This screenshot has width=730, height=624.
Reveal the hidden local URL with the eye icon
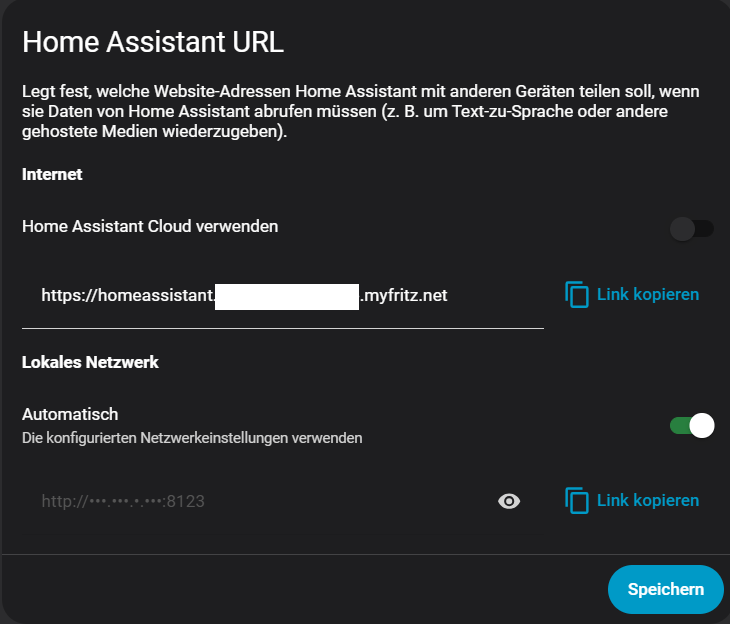[509, 501]
